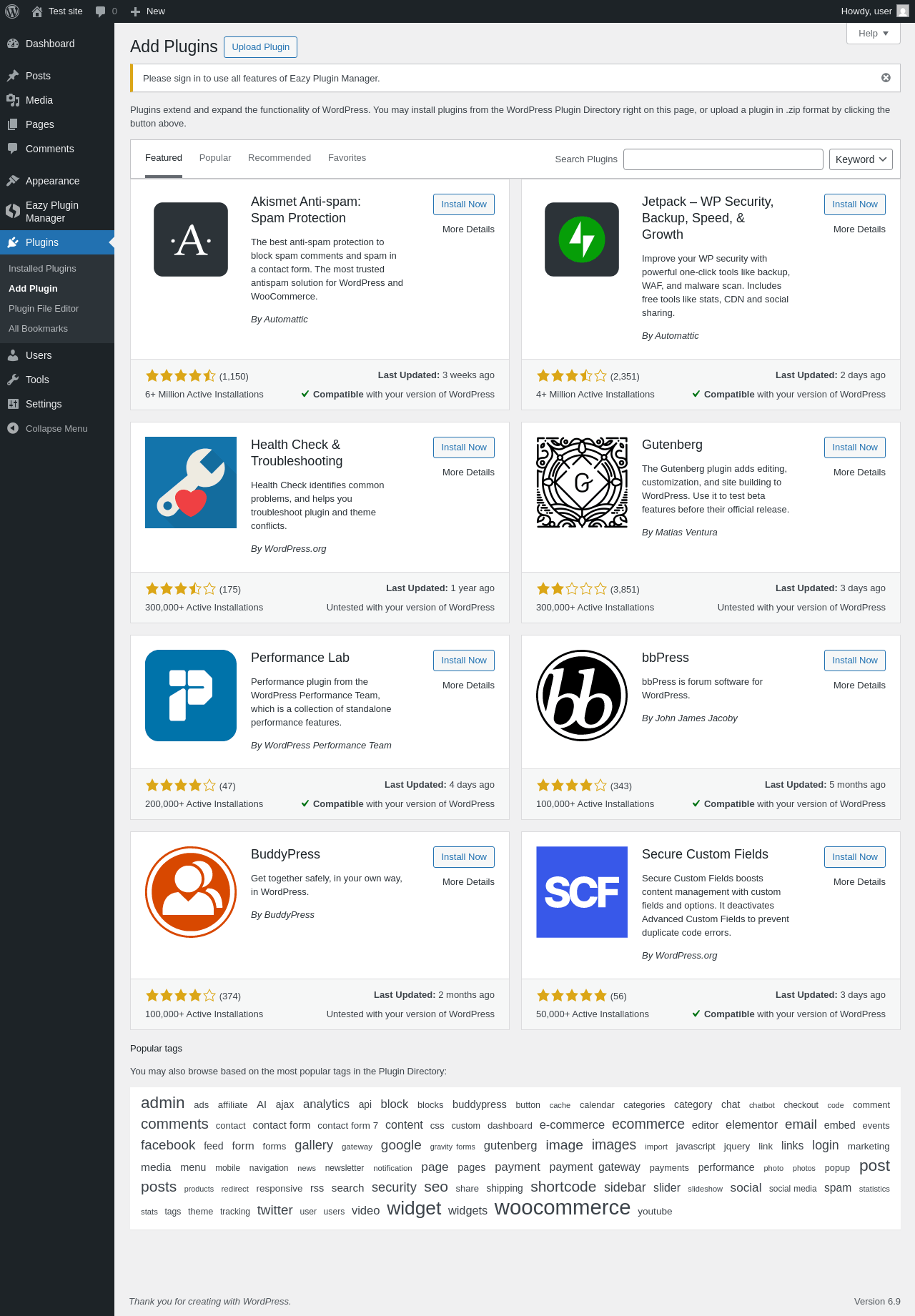Click the Akismet plugin icon
This screenshot has width=915, height=1316.
[191, 239]
